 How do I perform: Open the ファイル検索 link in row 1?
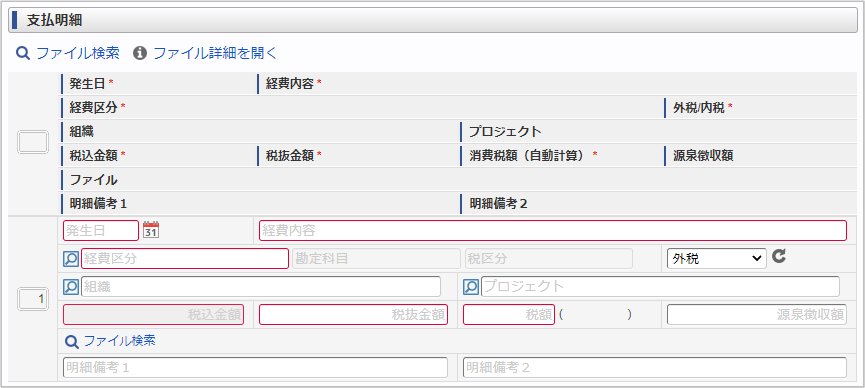pos(119,341)
